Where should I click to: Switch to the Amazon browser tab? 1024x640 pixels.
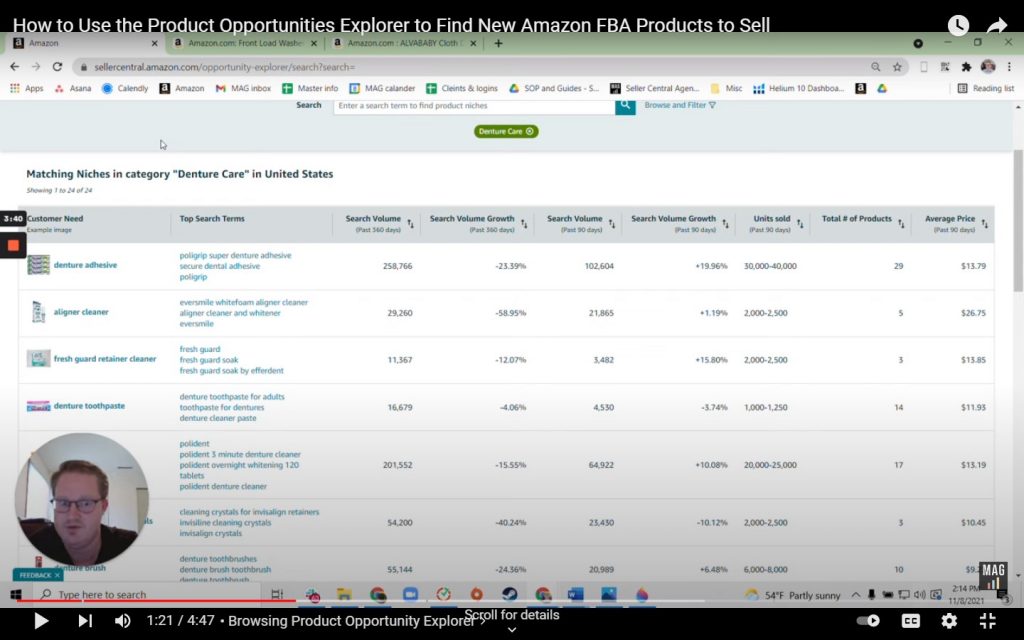point(85,43)
